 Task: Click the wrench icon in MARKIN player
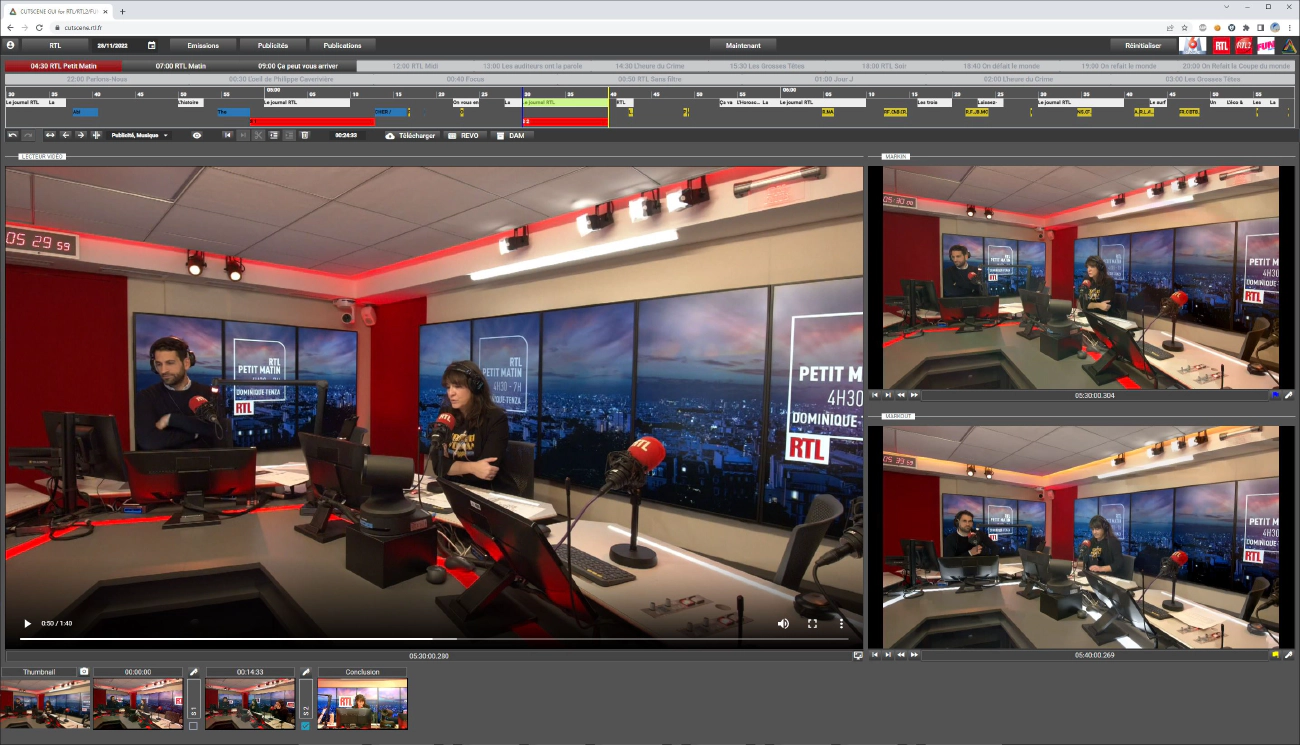click(1289, 395)
